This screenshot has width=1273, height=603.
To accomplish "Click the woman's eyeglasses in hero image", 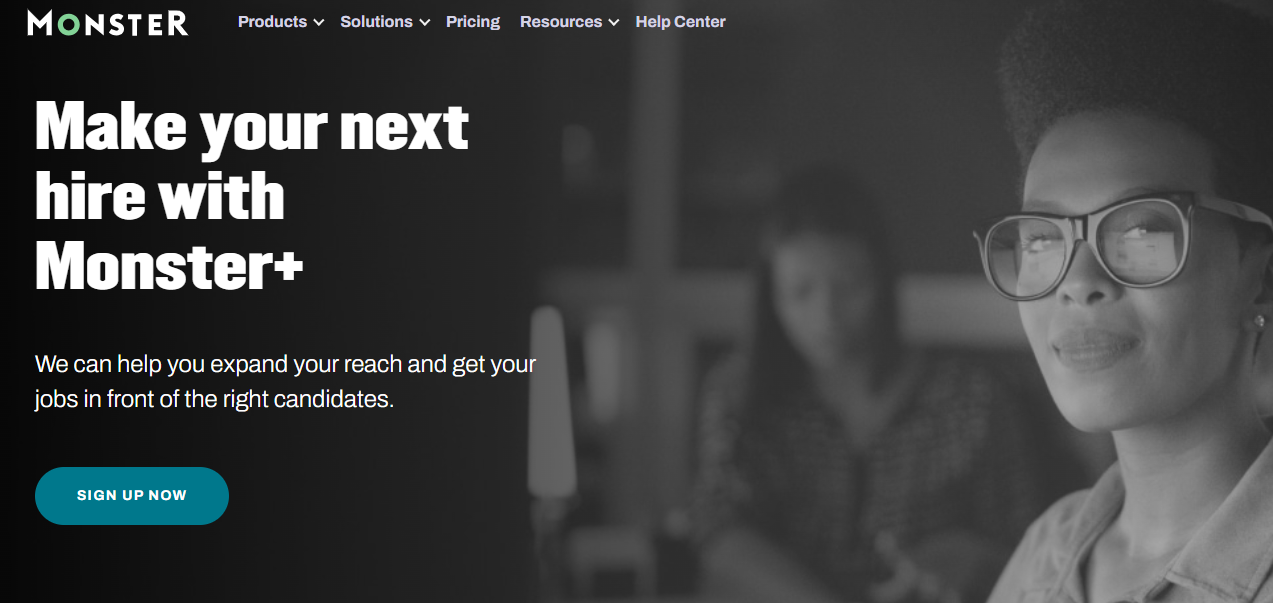I will (1110, 243).
